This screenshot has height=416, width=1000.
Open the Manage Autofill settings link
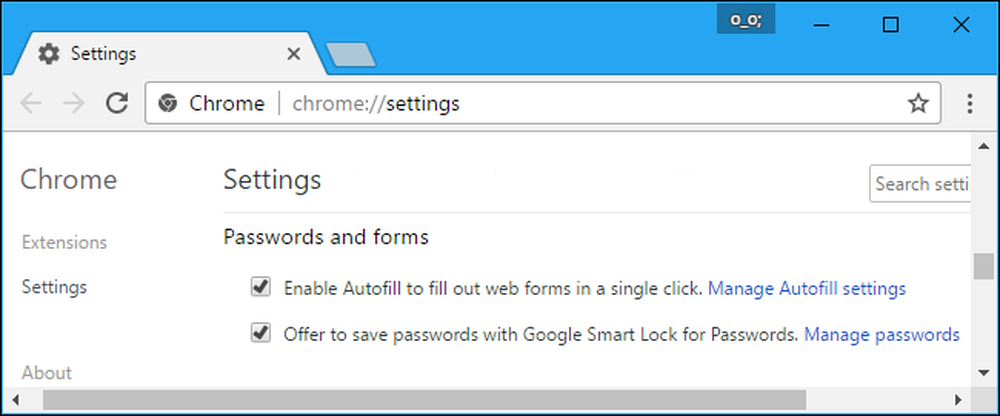tap(807, 289)
